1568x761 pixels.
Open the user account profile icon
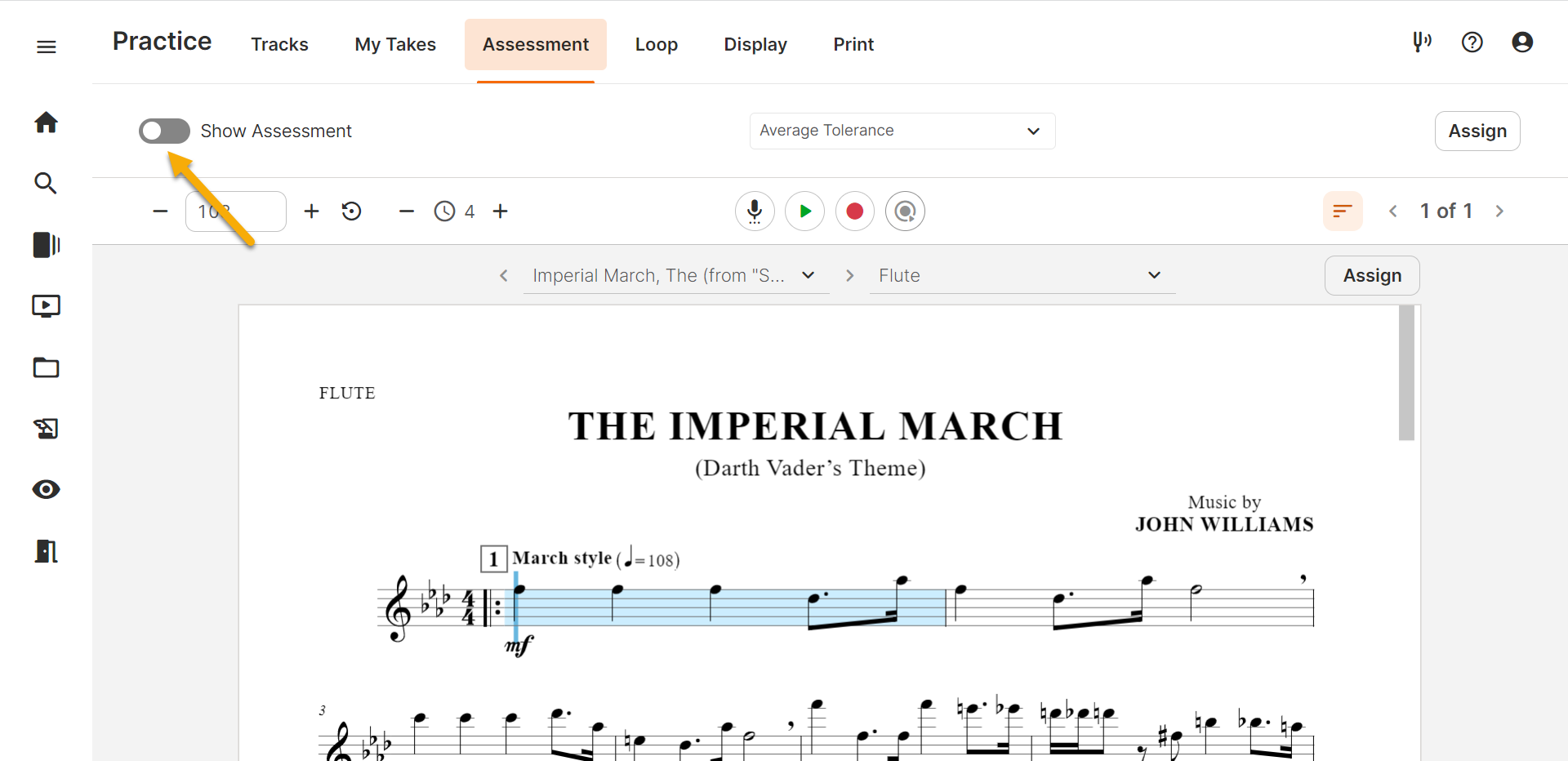click(x=1522, y=42)
